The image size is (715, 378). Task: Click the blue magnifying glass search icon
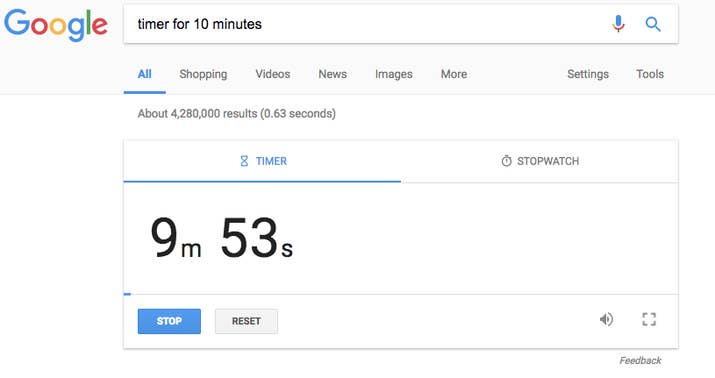coord(653,24)
